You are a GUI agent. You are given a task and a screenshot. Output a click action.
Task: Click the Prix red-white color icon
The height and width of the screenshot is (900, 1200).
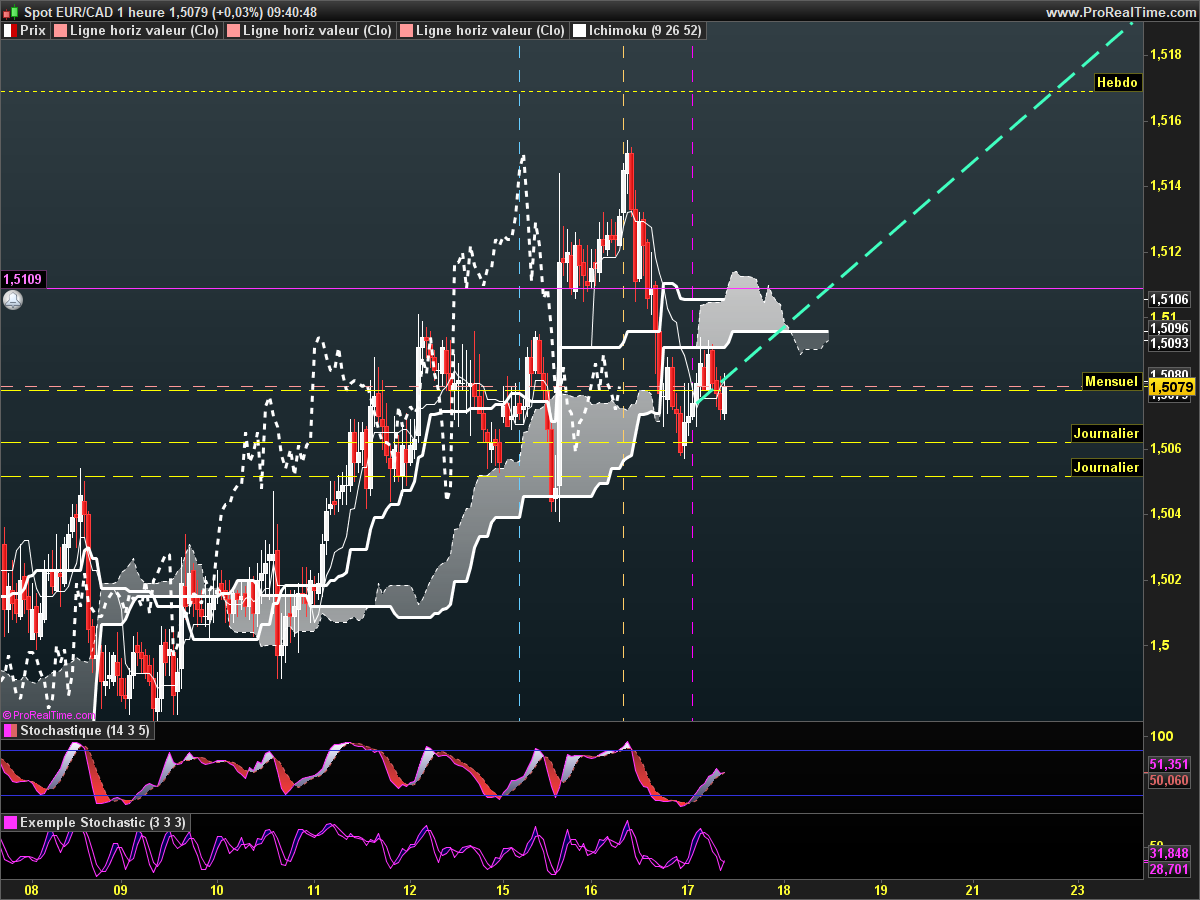click(x=10, y=31)
